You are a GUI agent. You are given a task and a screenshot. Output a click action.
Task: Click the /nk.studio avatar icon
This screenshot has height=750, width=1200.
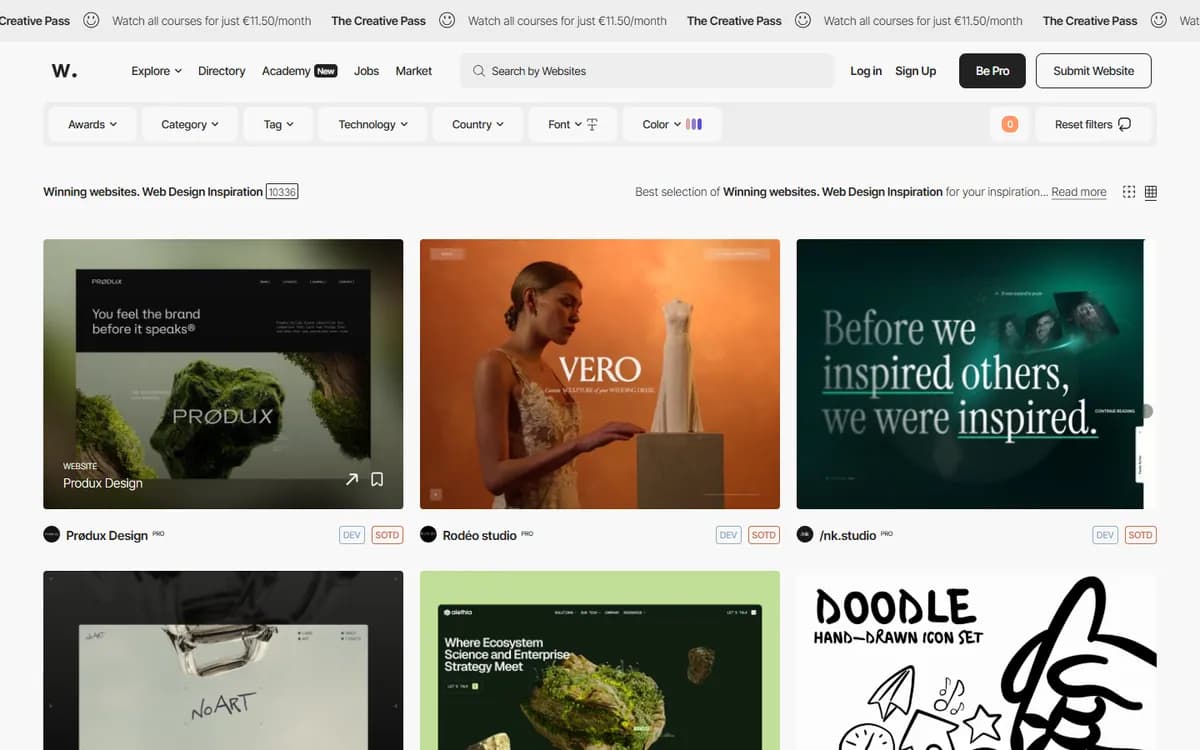[x=805, y=535]
